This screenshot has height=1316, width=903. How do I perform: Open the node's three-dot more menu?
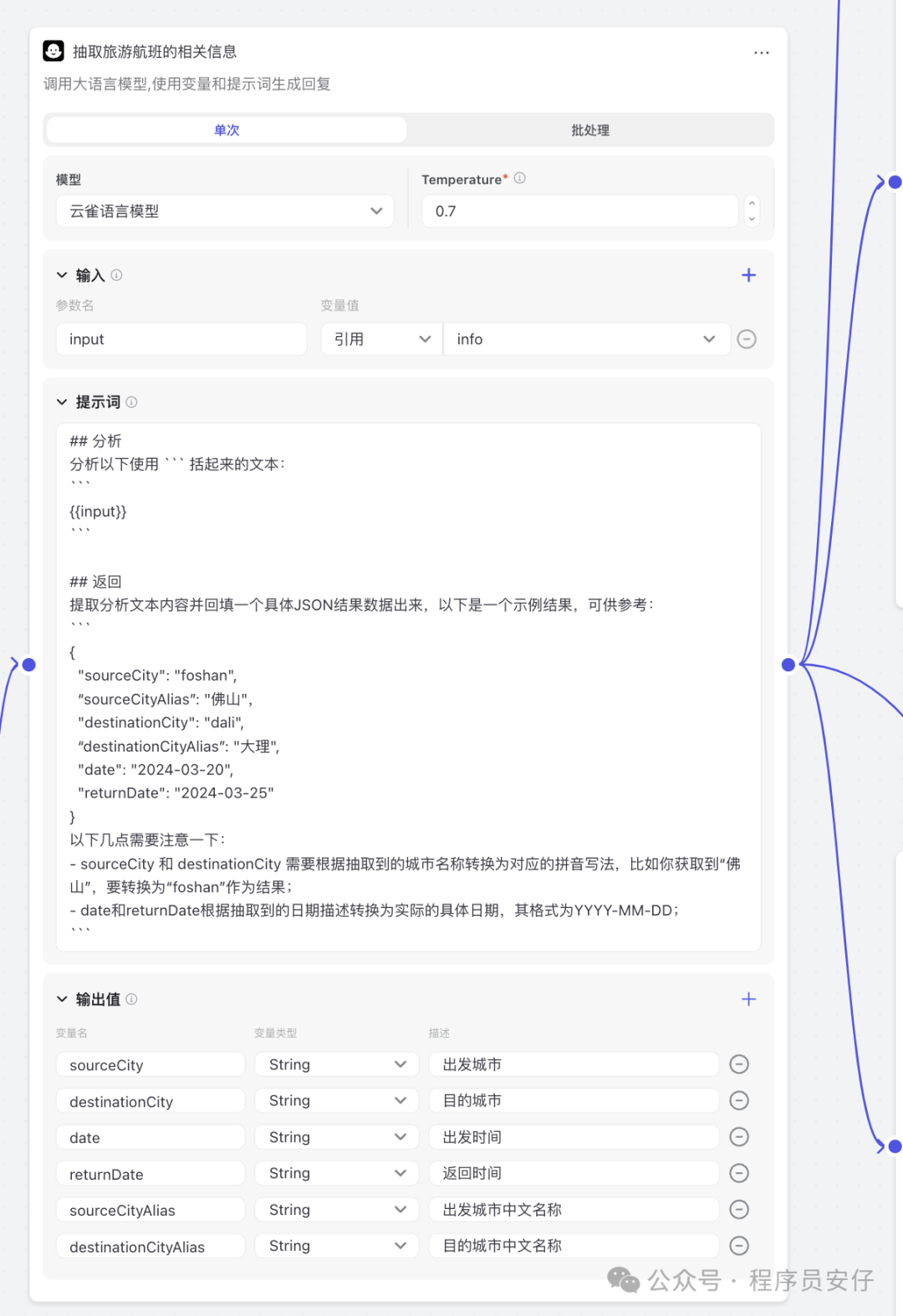tap(761, 52)
